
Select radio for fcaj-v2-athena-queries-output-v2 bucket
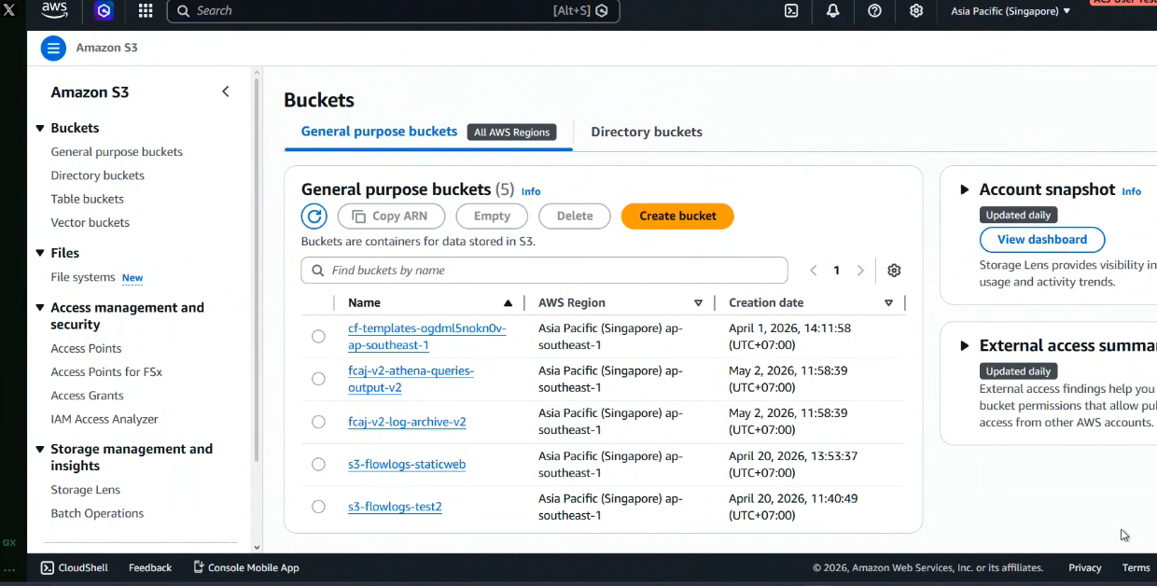coord(318,379)
